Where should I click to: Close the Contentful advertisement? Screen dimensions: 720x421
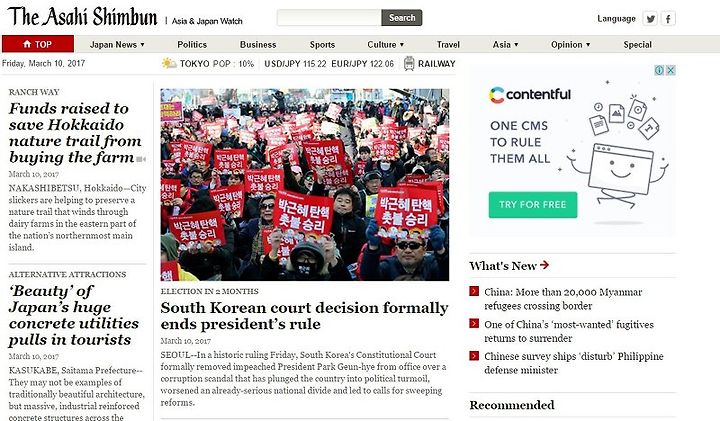click(670, 70)
